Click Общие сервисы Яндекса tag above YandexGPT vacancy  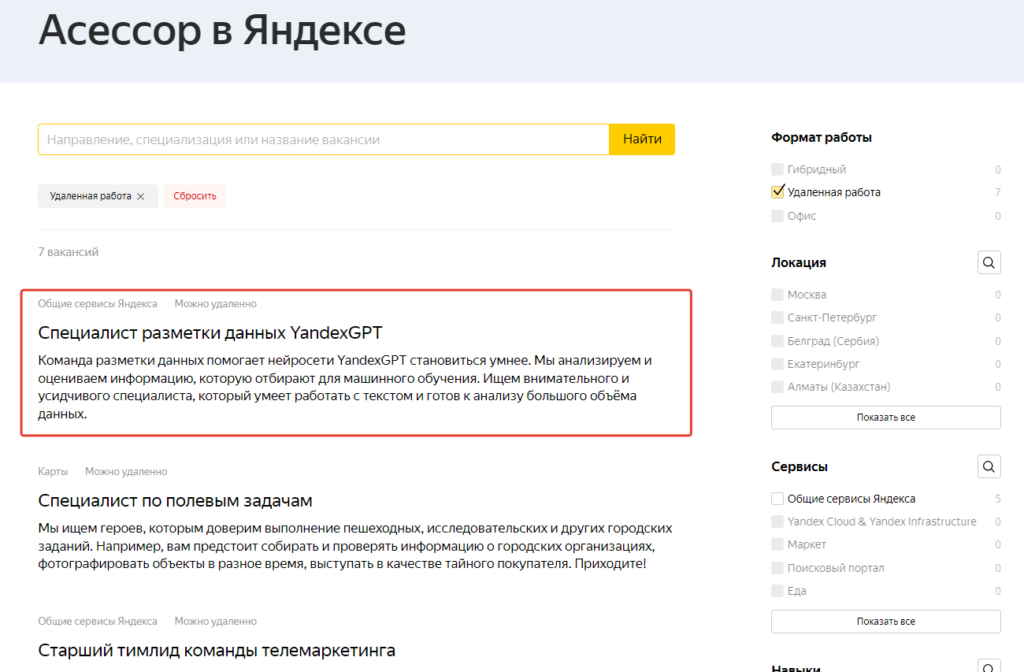coord(97,304)
